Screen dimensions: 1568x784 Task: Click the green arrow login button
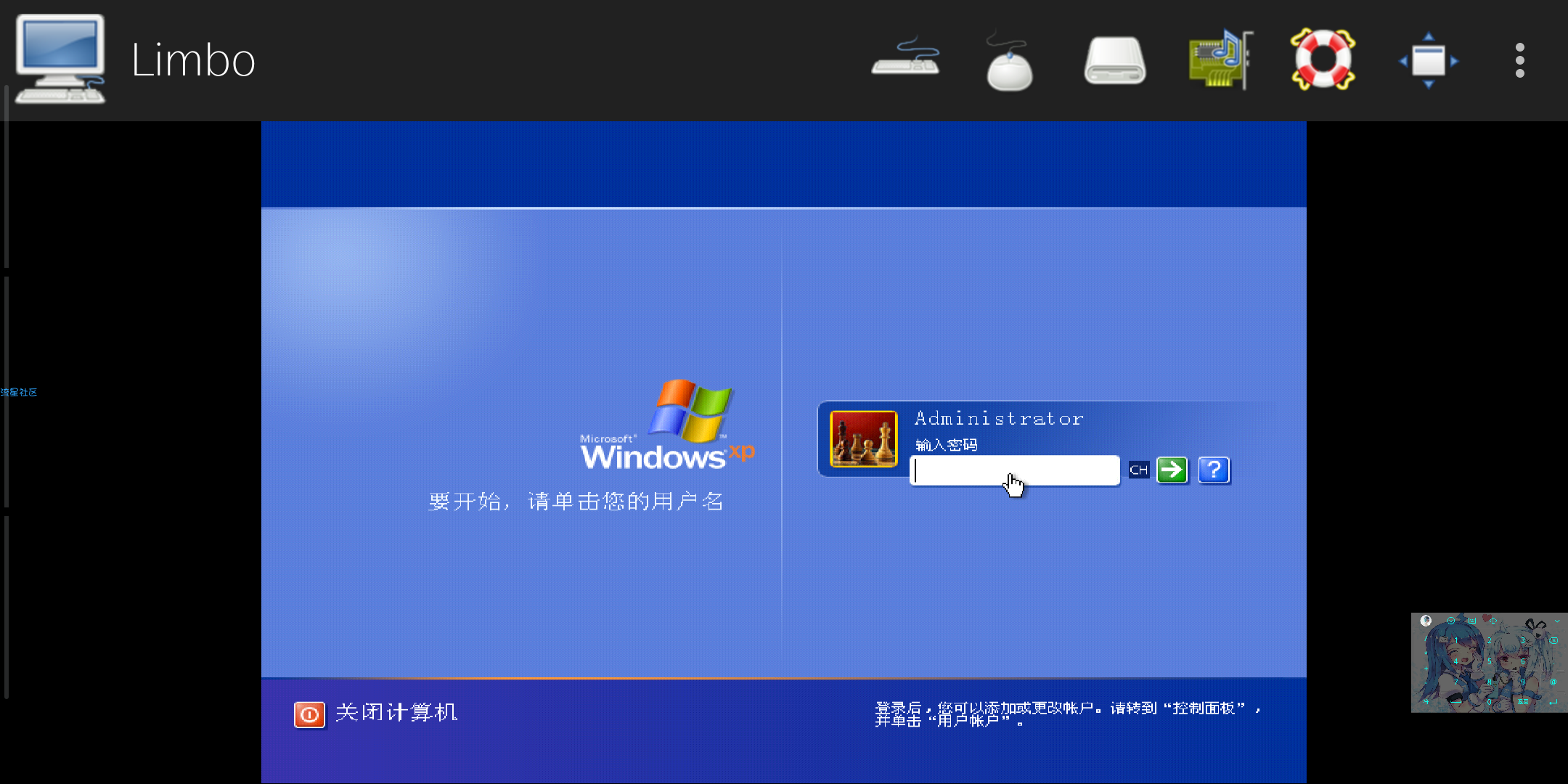(x=1172, y=470)
